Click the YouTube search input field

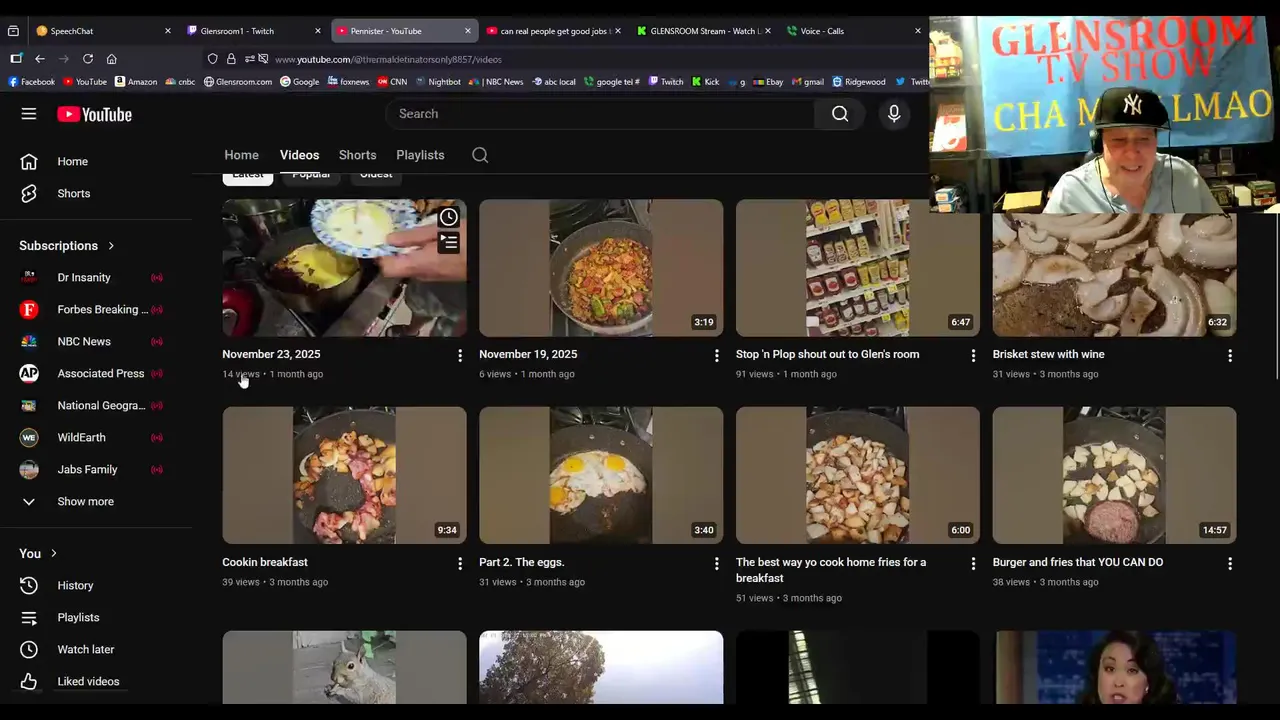600,114
